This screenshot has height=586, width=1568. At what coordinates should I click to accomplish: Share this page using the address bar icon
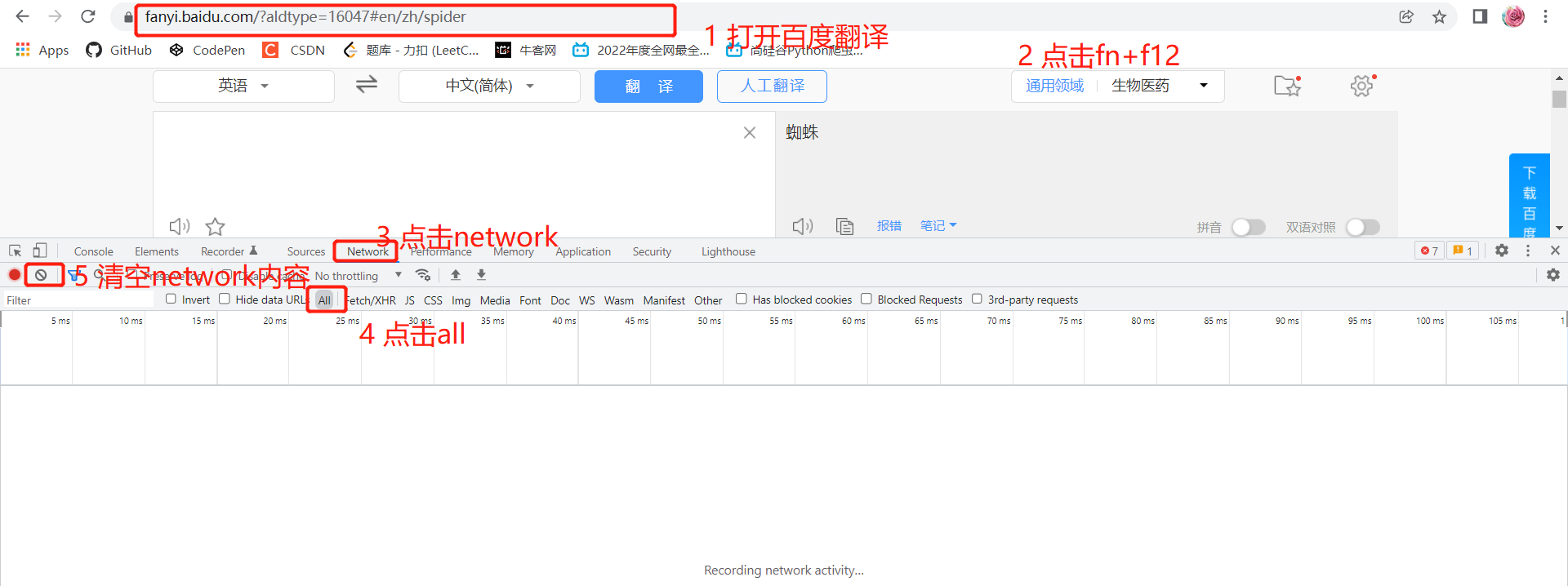click(1406, 16)
